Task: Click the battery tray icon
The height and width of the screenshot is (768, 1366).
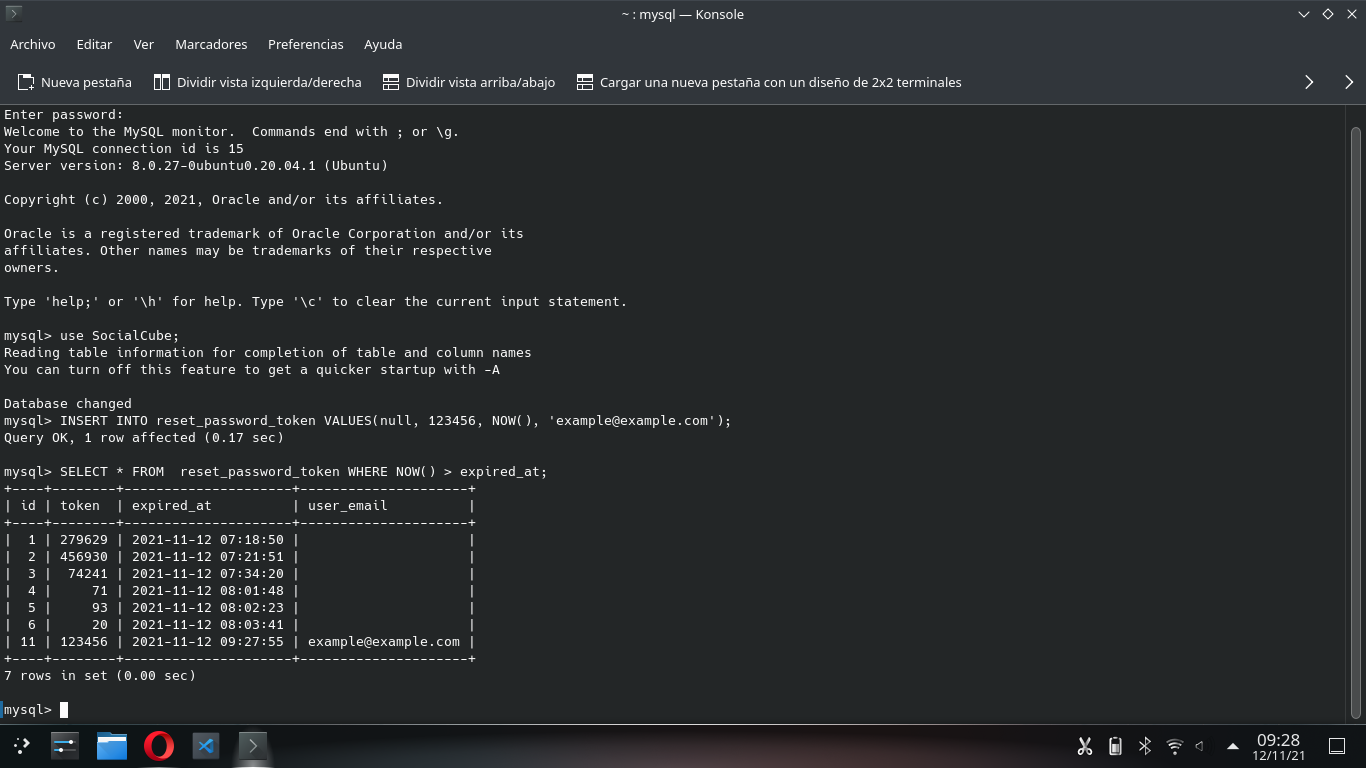Action: coord(1115,746)
